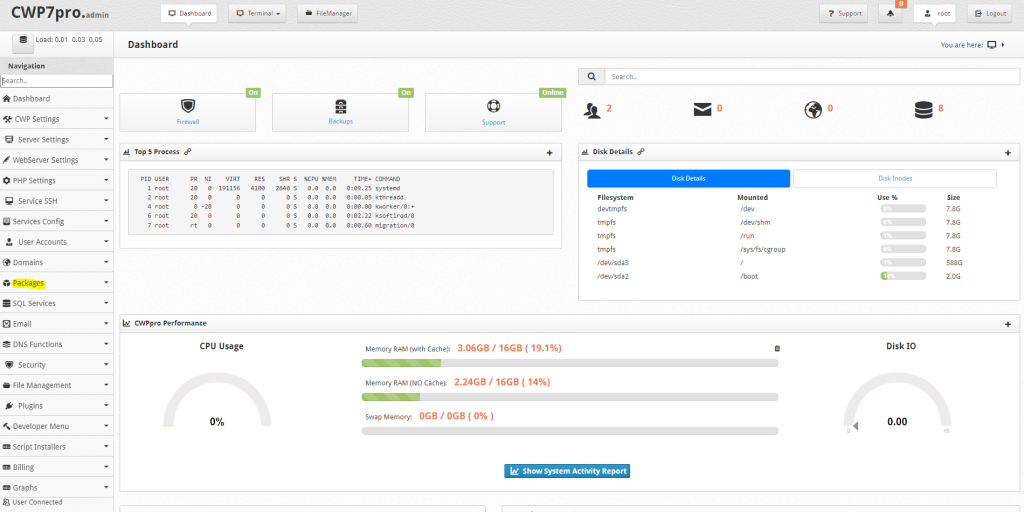
Task: Click the Security shield icon in sidebar
Action: point(10,365)
